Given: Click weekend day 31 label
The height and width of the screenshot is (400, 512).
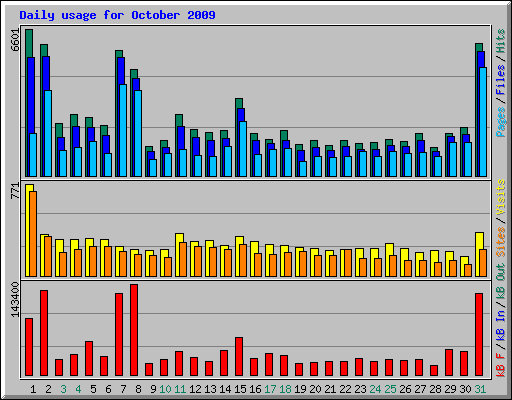Looking at the screenshot, I should [480, 389].
